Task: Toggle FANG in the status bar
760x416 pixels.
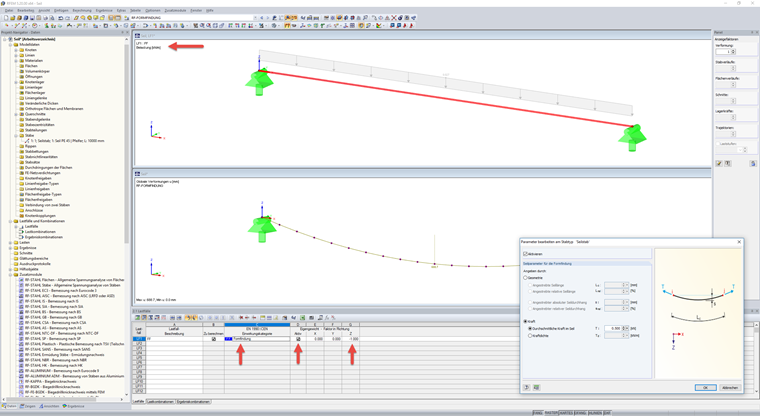Action: (538, 413)
